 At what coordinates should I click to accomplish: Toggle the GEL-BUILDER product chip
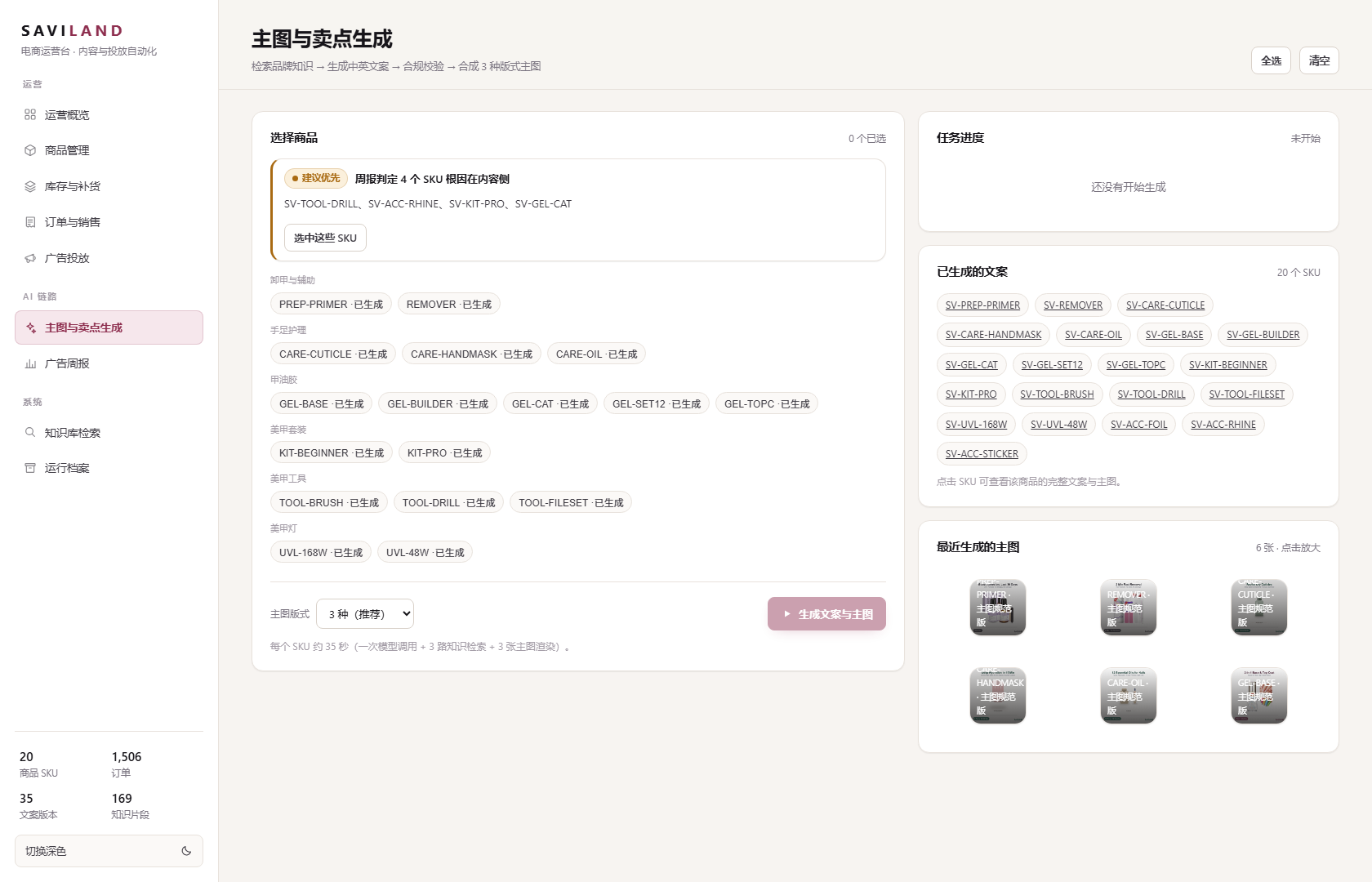point(438,404)
